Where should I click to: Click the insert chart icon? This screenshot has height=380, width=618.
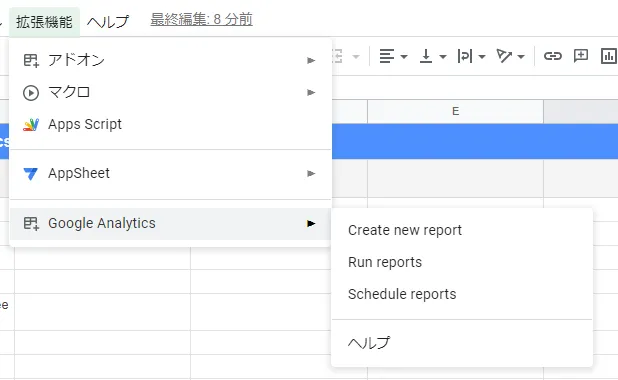tap(609, 56)
